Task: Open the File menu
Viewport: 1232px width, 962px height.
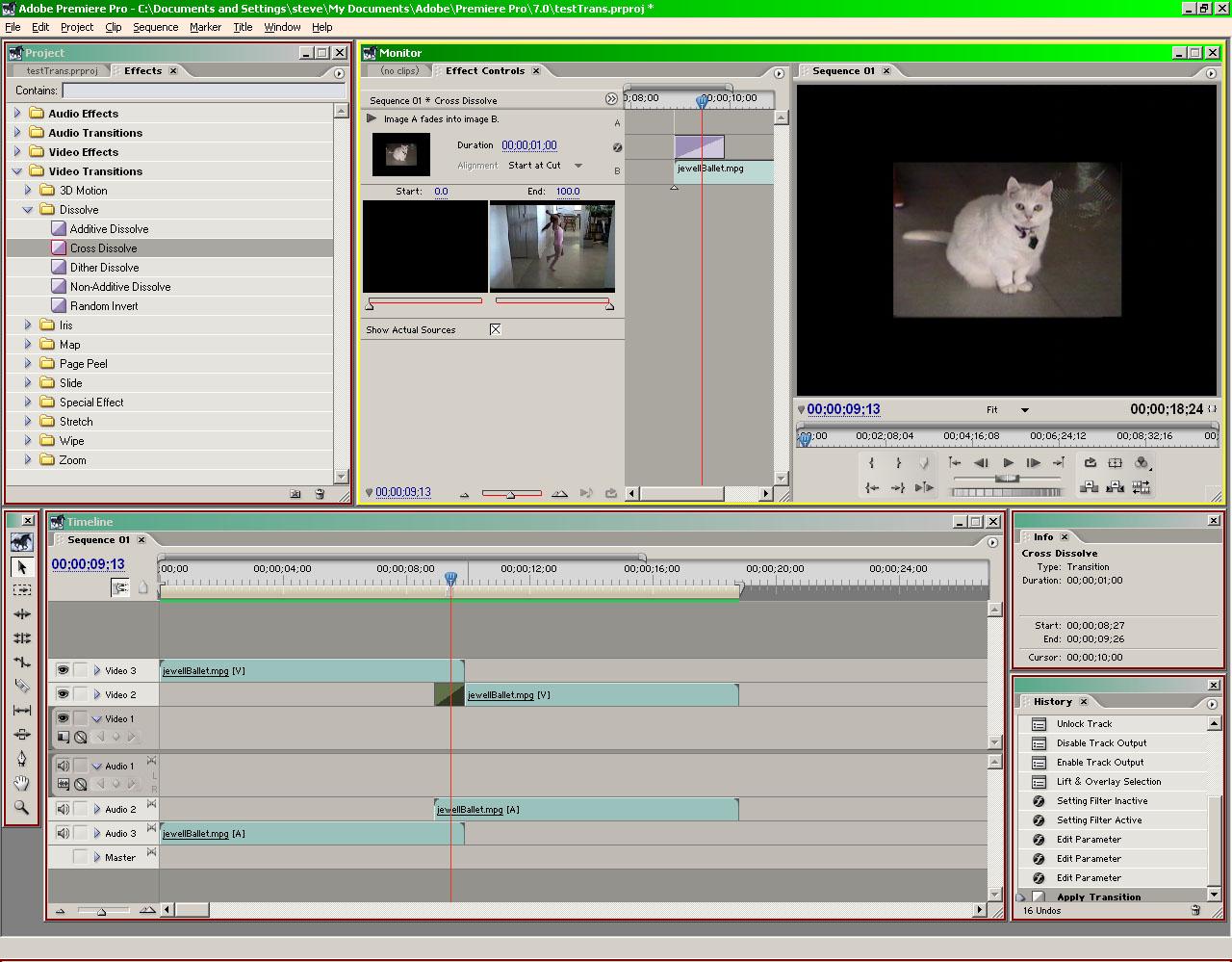Action: (x=13, y=27)
